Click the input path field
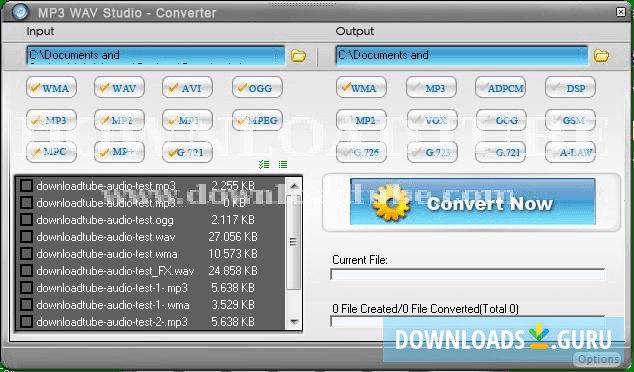634x372 pixels. (x=156, y=55)
